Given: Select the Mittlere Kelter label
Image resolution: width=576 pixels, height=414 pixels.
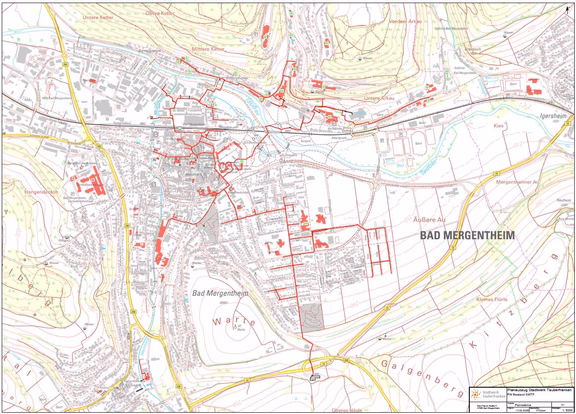Looking at the screenshot, I should [x=208, y=49].
